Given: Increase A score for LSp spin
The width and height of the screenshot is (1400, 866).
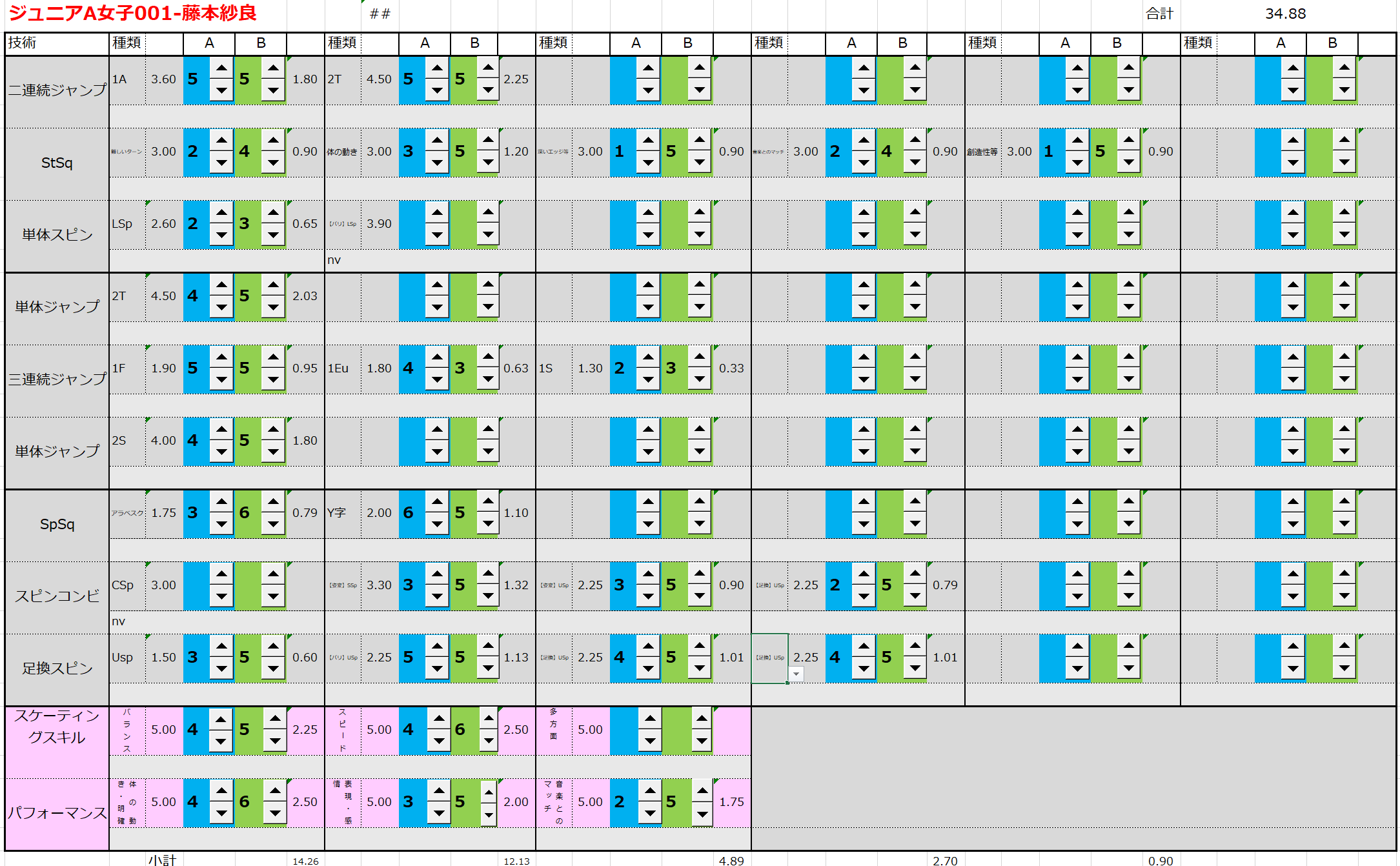Looking at the screenshot, I should [221, 212].
